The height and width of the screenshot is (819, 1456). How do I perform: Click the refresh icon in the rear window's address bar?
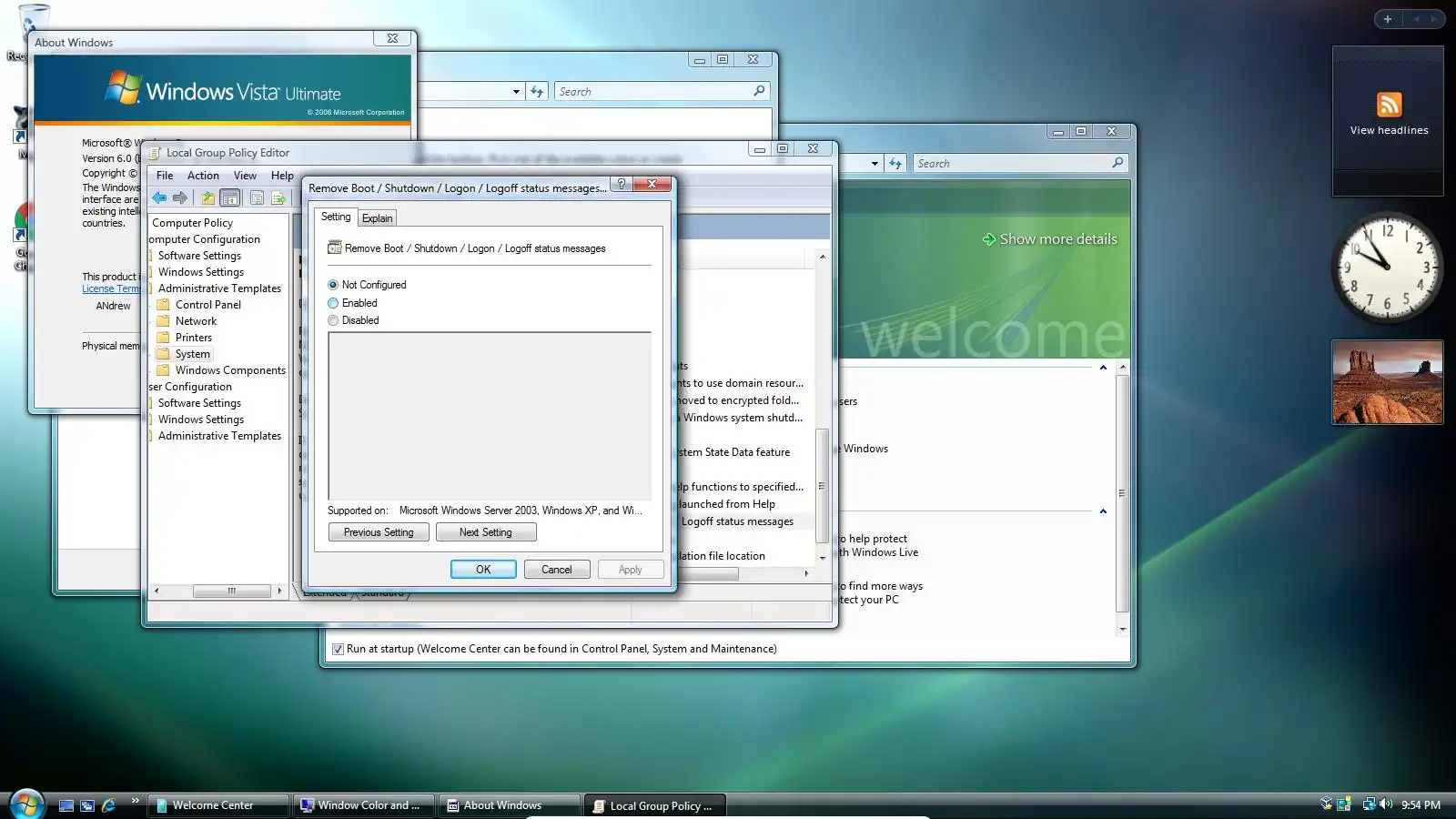click(x=538, y=92)
